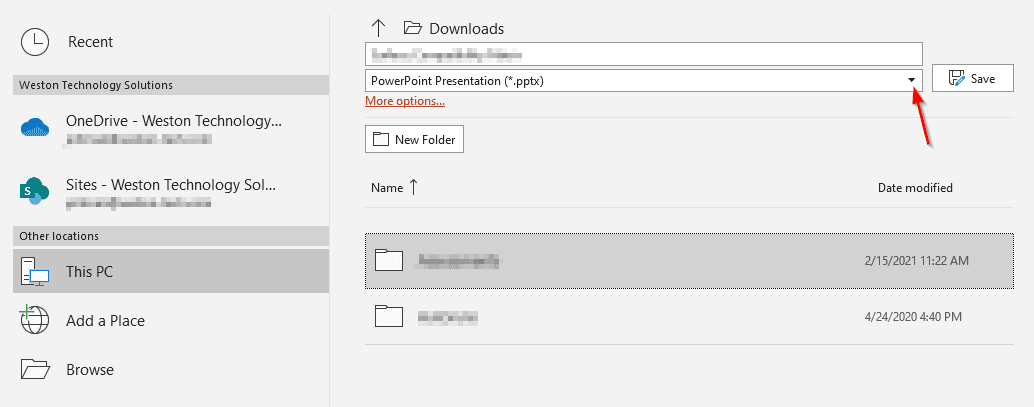The height and width of the screenshot is (407, 1034).
Task: Click the Add a Place globe icon
Action: (35, 320)
